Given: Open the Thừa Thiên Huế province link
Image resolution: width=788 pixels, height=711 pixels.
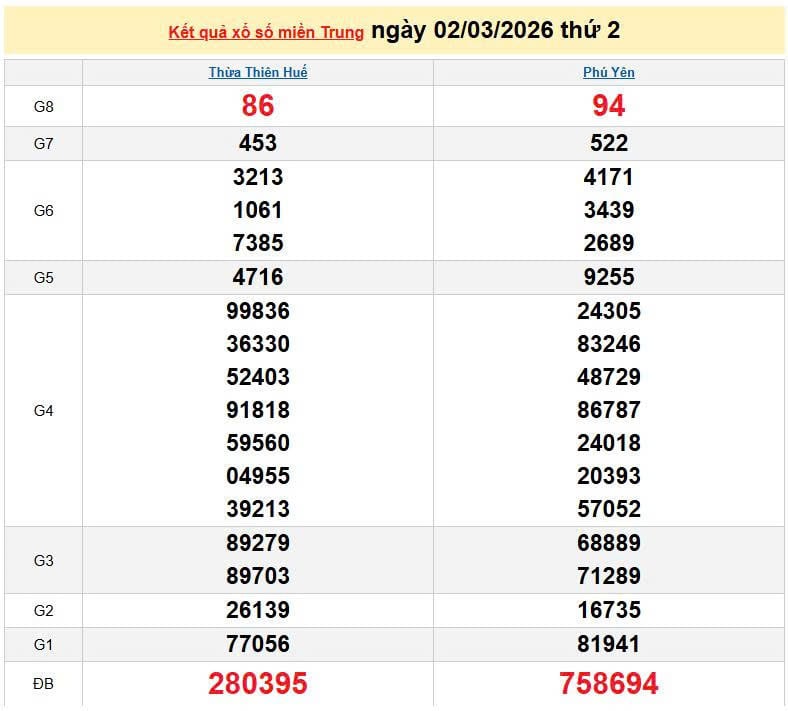Looking at the screenshot, I should 258,73.
